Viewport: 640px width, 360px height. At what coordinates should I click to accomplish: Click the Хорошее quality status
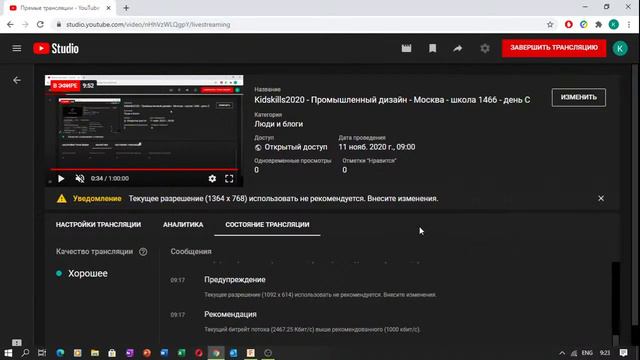[x=88, y=273]
